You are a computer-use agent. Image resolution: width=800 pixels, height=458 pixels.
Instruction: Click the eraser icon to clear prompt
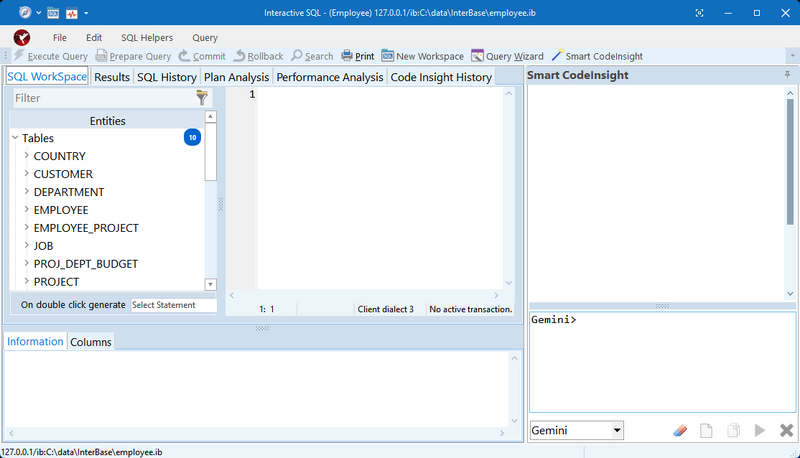click(x=680, y=430)
